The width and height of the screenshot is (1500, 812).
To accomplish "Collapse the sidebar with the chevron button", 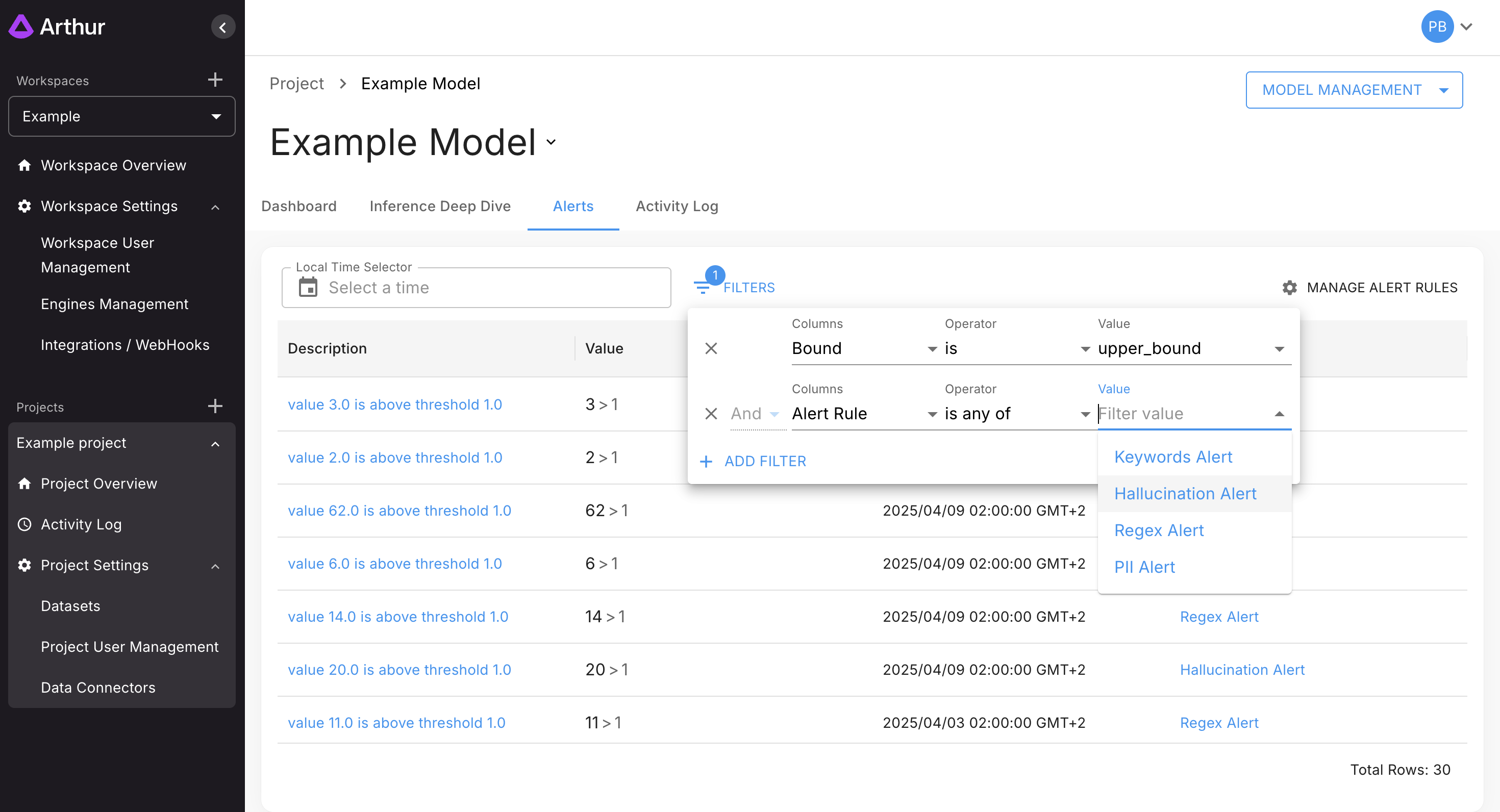I will tap(222, 27).
